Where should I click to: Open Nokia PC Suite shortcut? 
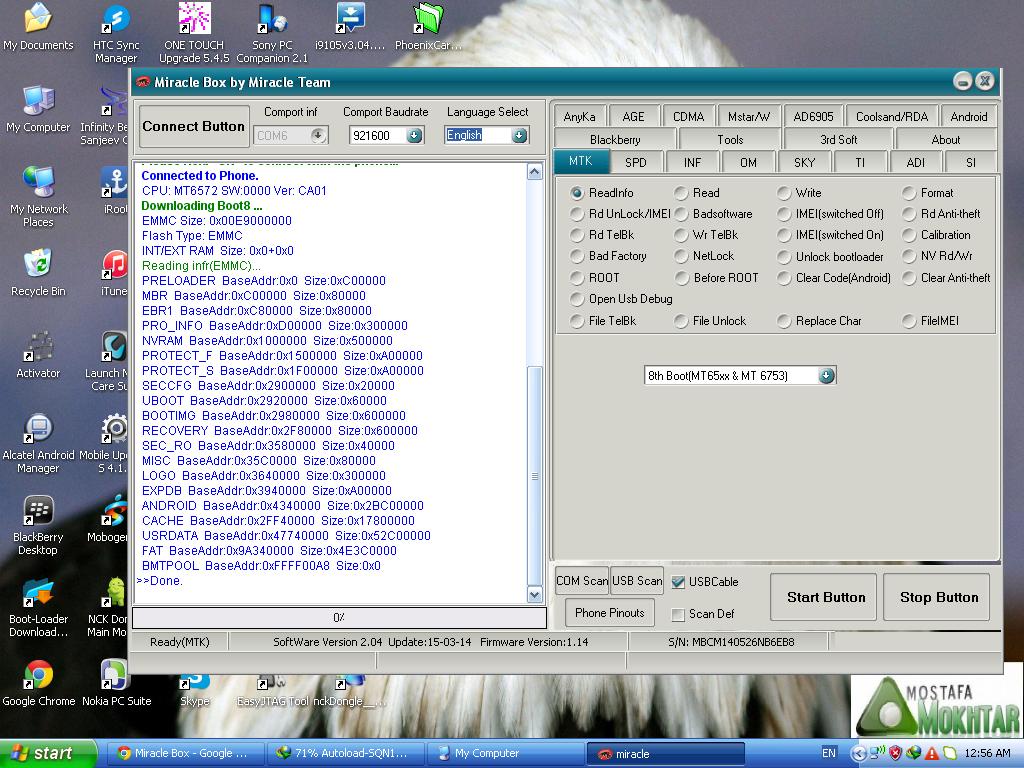(116, 683)
